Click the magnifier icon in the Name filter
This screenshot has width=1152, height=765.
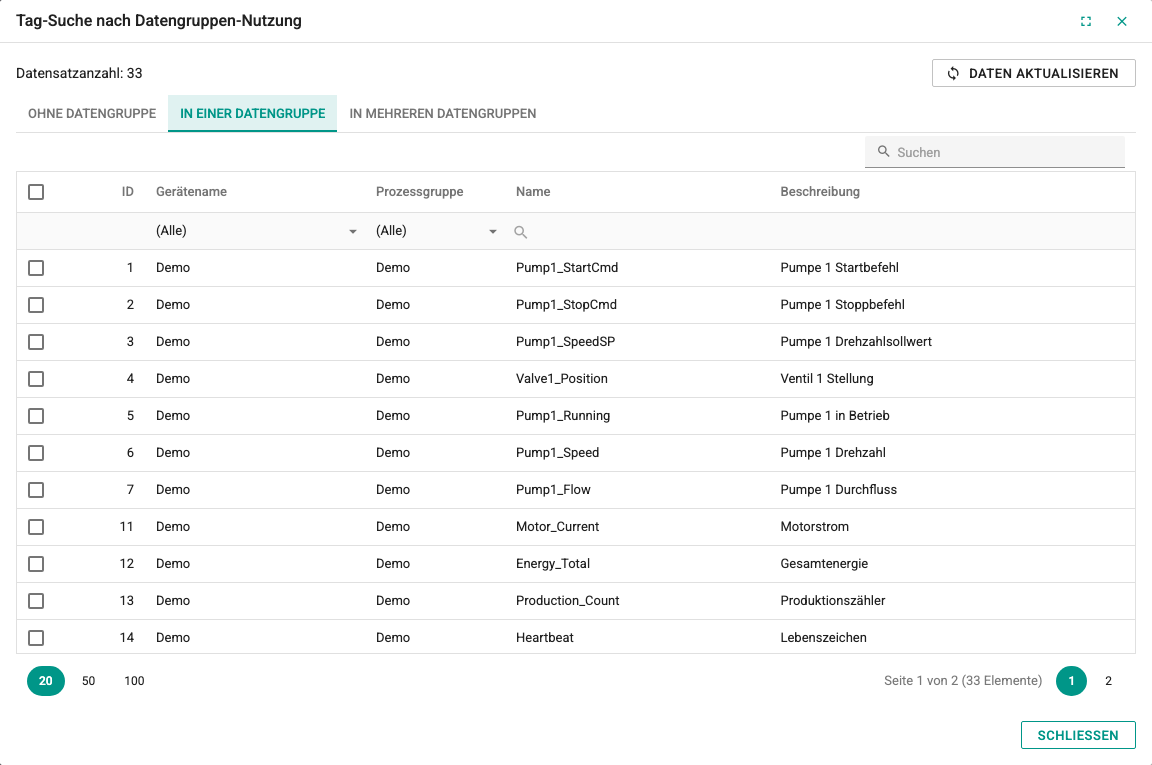point(520,232)
